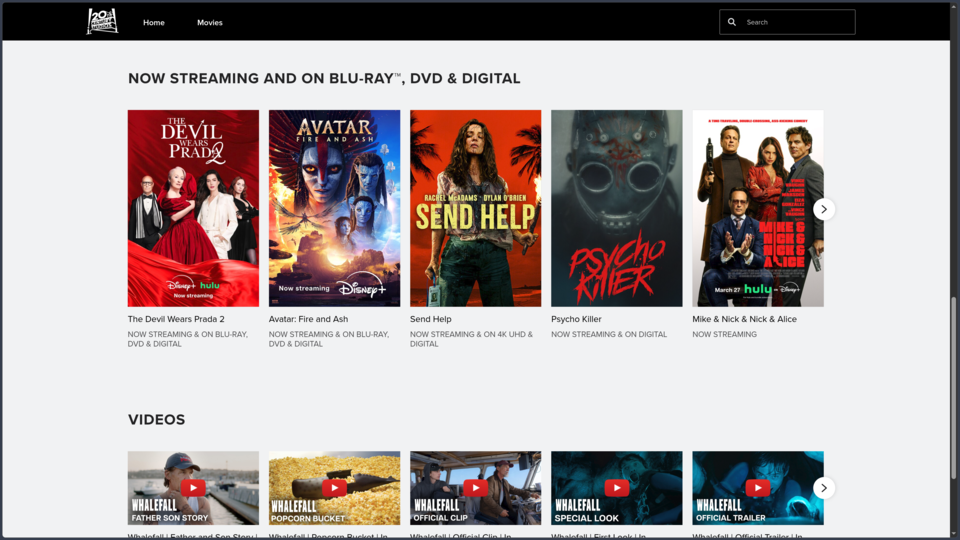
Task: Open The Devil Wears Prada 2 title link
Action: coord(176,319)
